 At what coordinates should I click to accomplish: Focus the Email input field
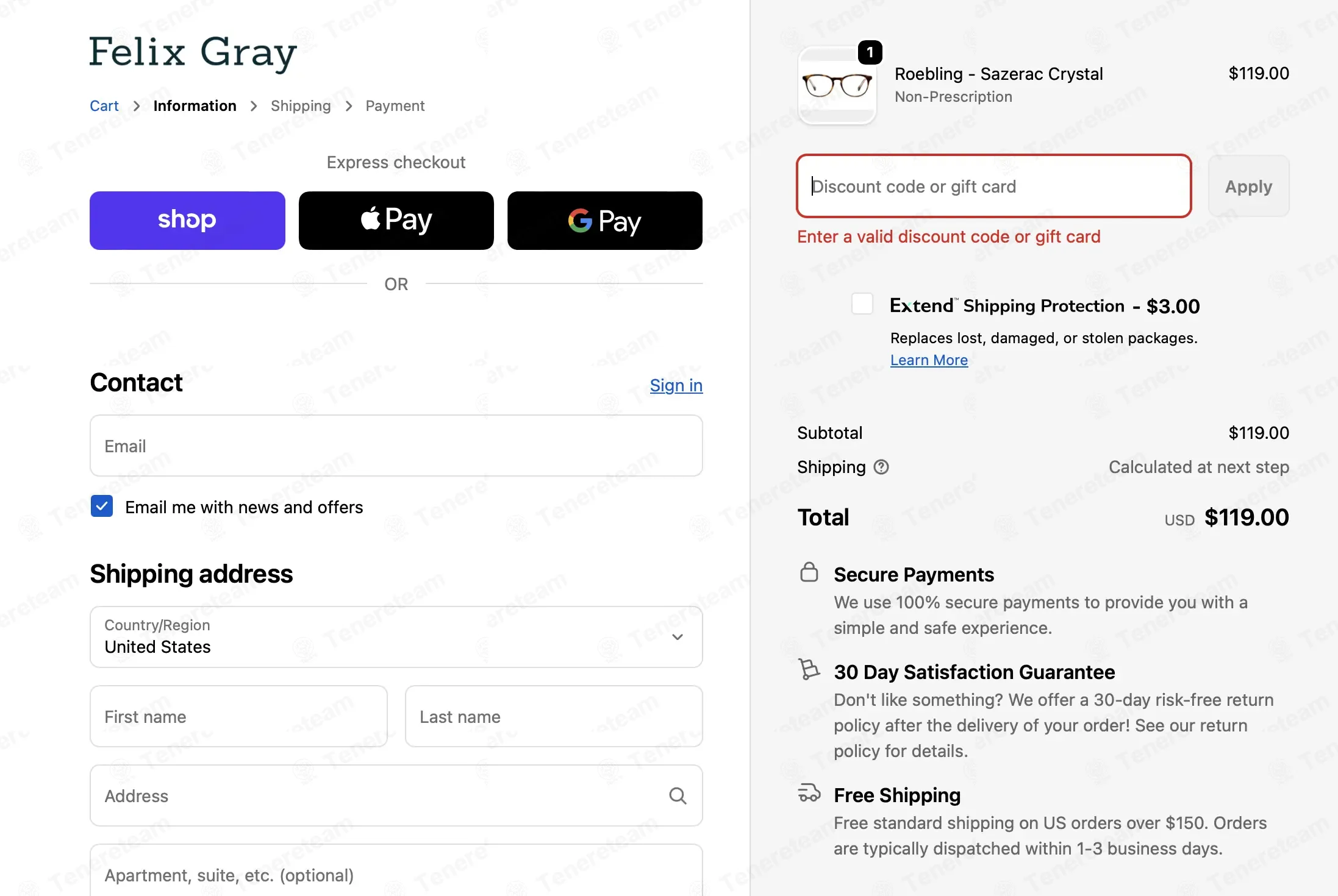pos(396,446)
